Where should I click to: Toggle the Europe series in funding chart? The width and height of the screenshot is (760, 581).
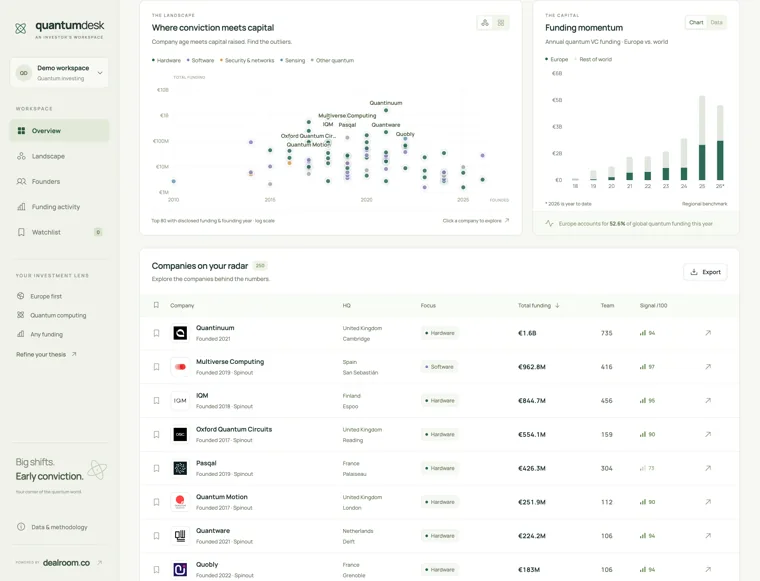(x=556, y=59)
